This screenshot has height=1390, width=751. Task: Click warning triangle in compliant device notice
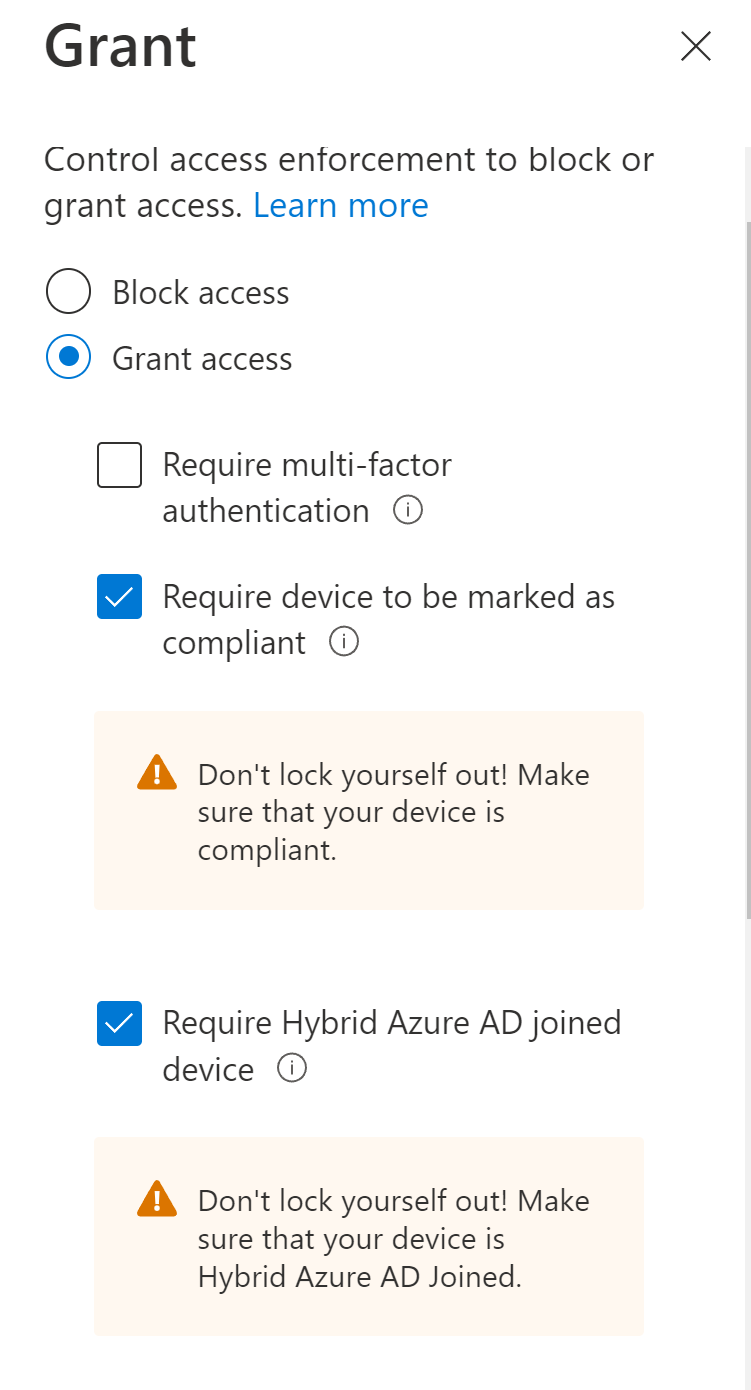point(157,773)
